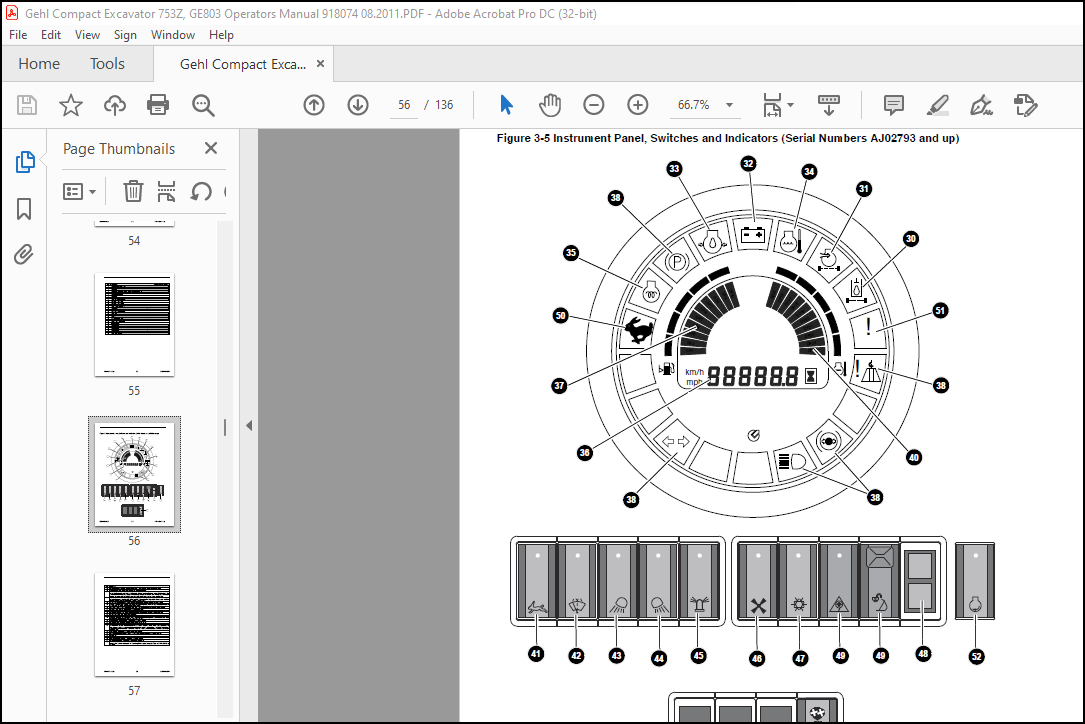Close the Page Thumbnails panel

[x=211, y=148]
